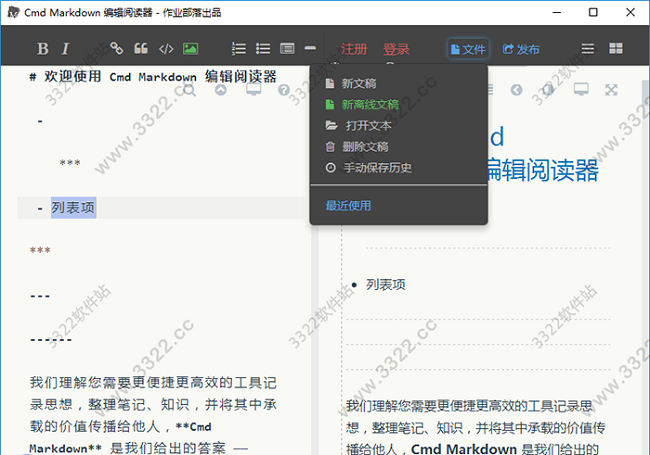This screenshot has width=650, height=455.
Task: Click the up-arrow circle icon in editor
Action: (221, 90)
